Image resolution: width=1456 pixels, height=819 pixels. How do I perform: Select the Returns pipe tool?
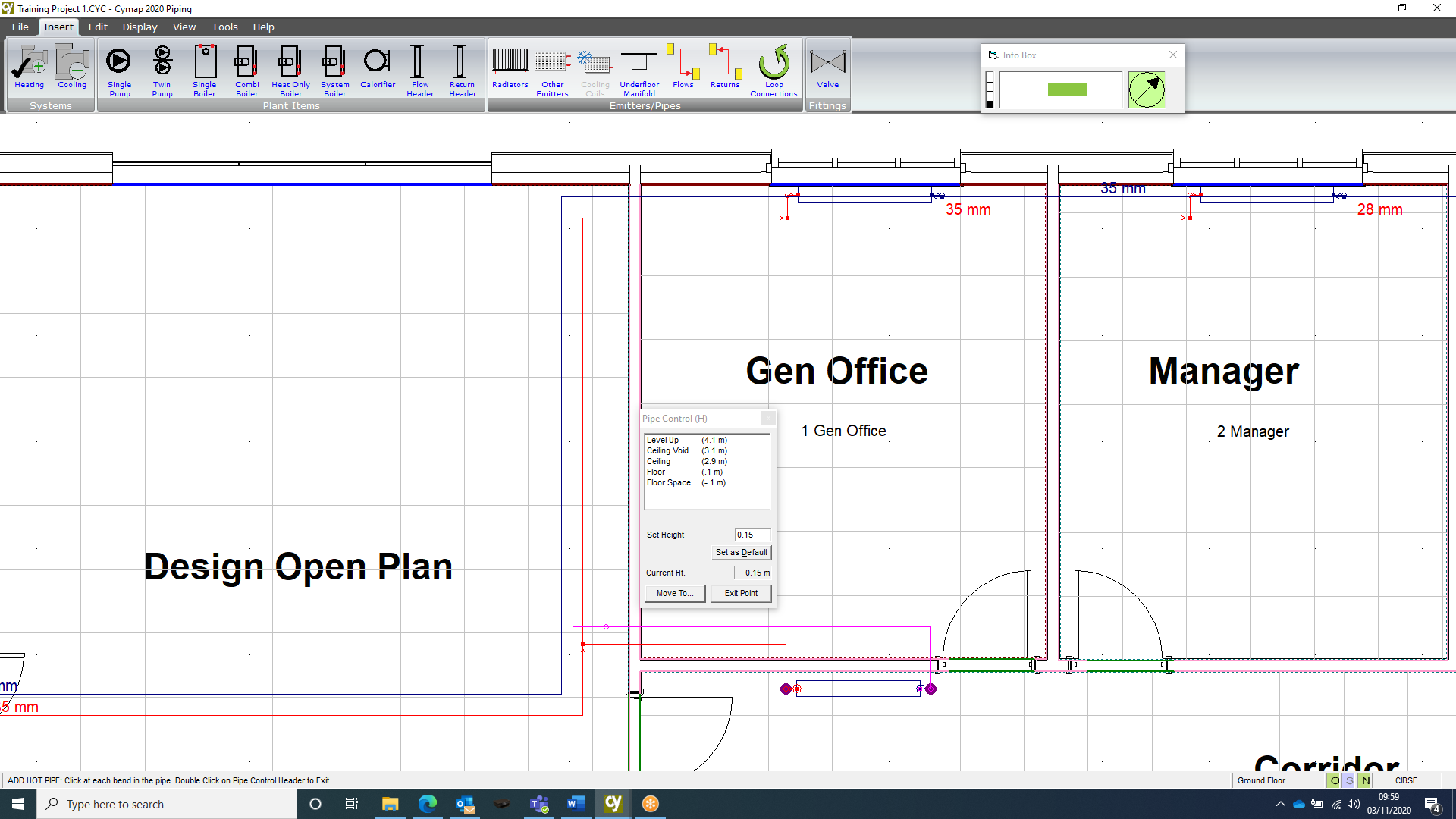[x=725, y=67]
